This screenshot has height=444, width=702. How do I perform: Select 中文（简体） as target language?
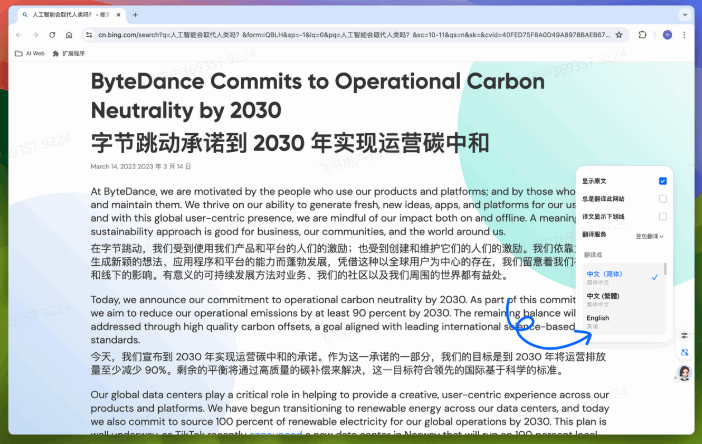[623, 278]
